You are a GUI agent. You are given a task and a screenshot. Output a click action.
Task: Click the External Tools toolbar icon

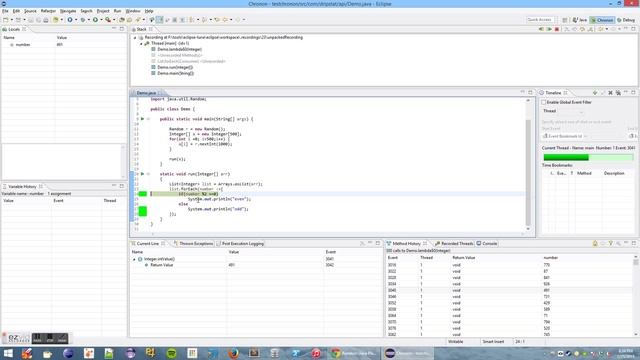pyautogui.click(x=108, y=20)
